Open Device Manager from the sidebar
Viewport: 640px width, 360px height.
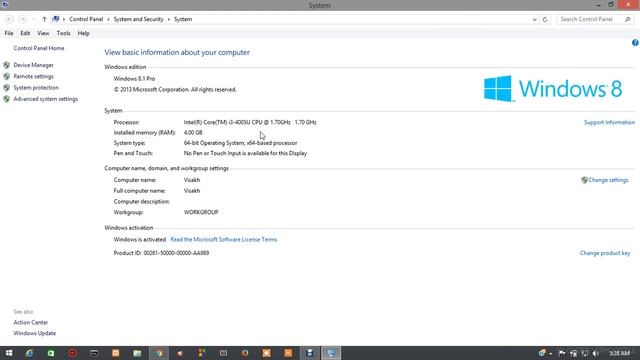click(33, 65)
